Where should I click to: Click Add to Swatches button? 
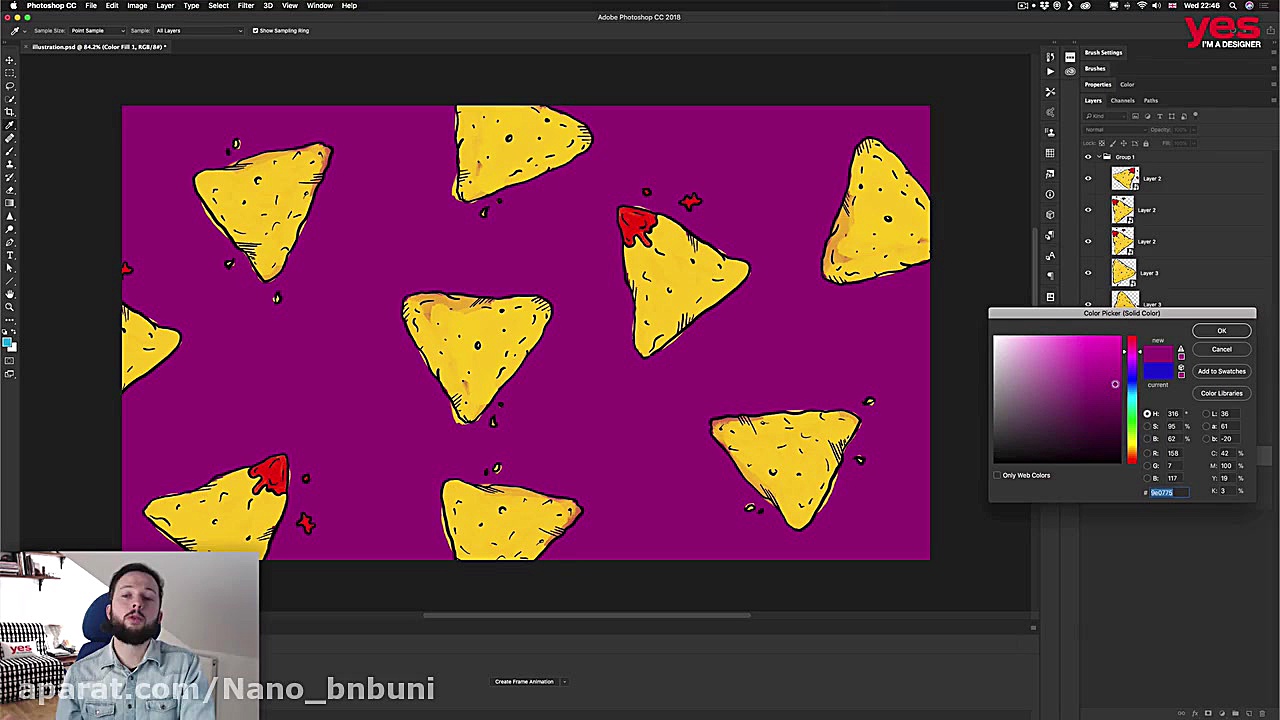(1221, 371)
